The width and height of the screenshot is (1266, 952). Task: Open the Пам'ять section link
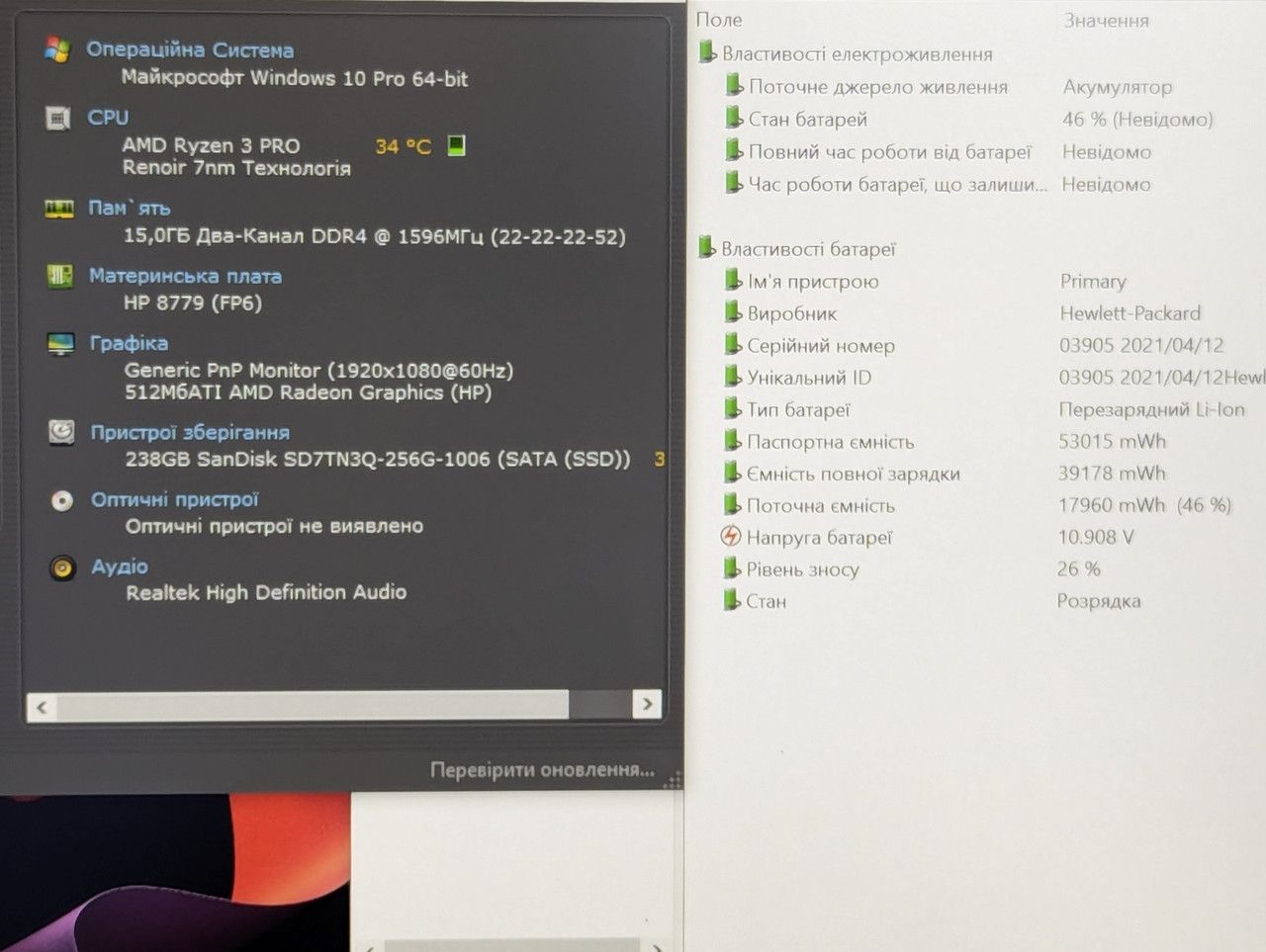(x=130, y=208)
